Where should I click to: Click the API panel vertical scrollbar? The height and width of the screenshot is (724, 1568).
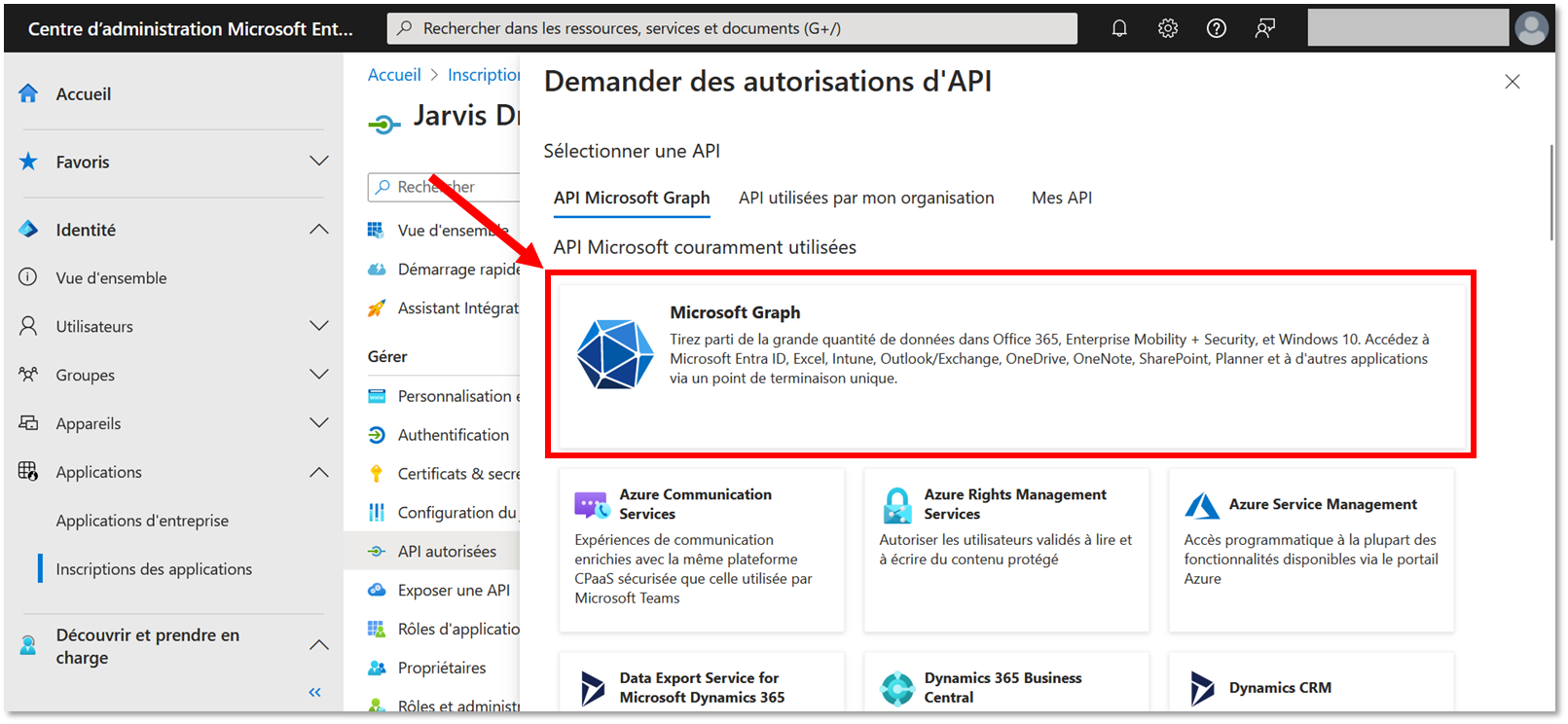pyautogui.click(x=1551, y=193)
